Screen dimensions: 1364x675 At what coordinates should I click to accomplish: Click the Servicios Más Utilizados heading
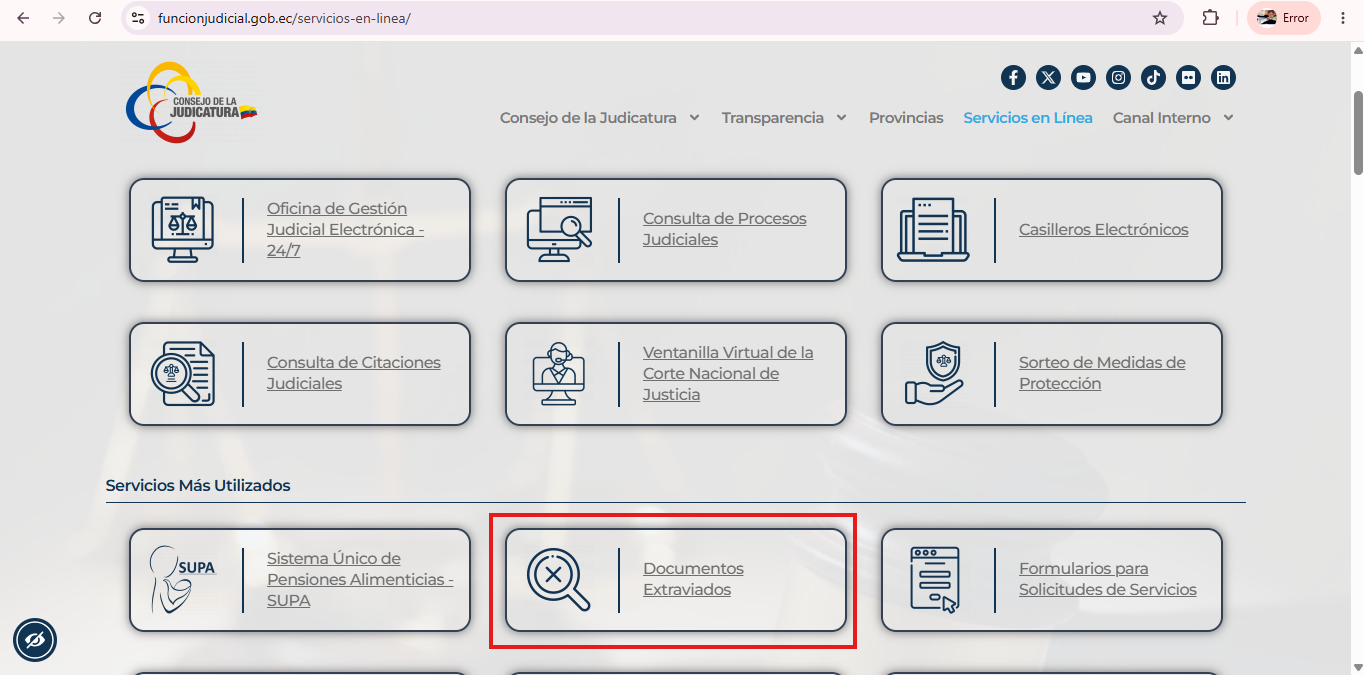pos(198,486)
